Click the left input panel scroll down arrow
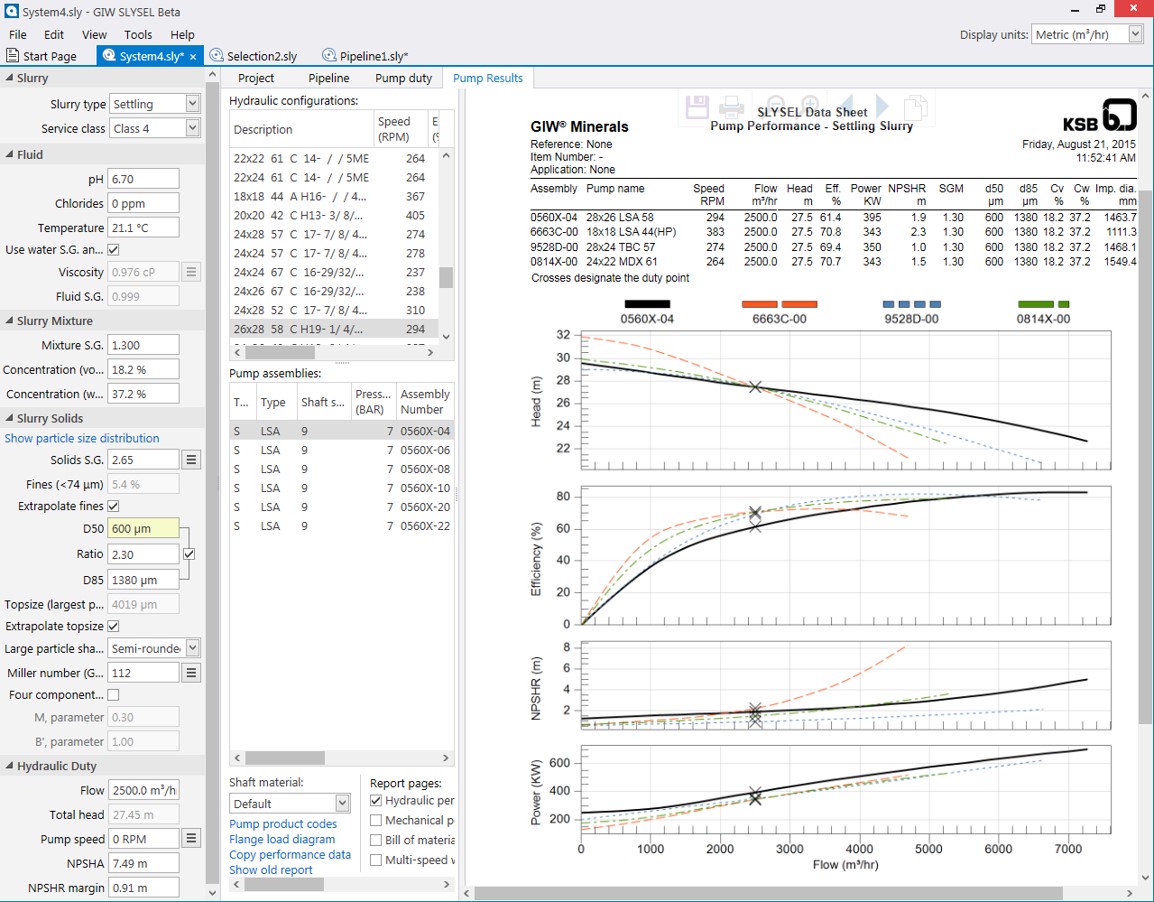 click(x=213, y=893)
